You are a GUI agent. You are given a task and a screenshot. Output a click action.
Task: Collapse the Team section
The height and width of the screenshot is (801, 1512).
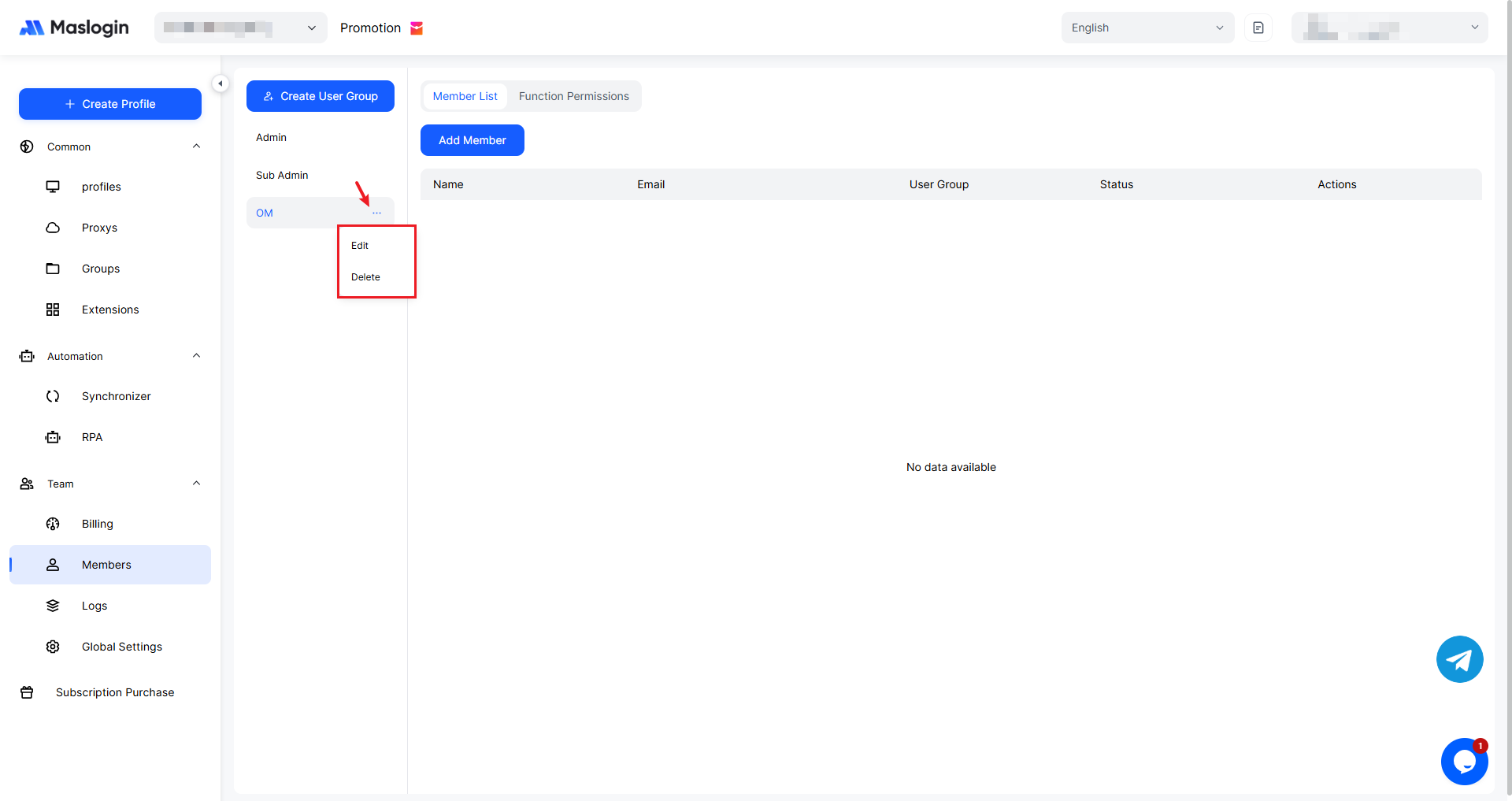[196, 484]
